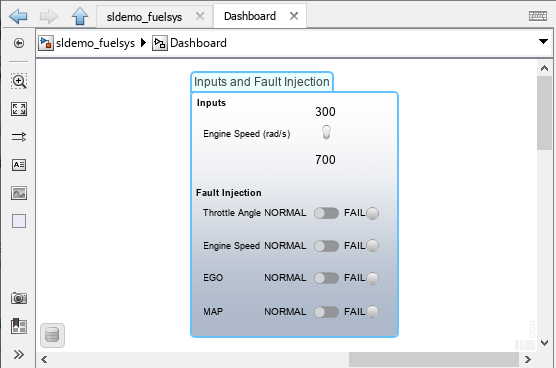Viewport: 556px width, 368px height.
Task: Click the Throttle Angle FAIL lamp
Action: (372, 213)
